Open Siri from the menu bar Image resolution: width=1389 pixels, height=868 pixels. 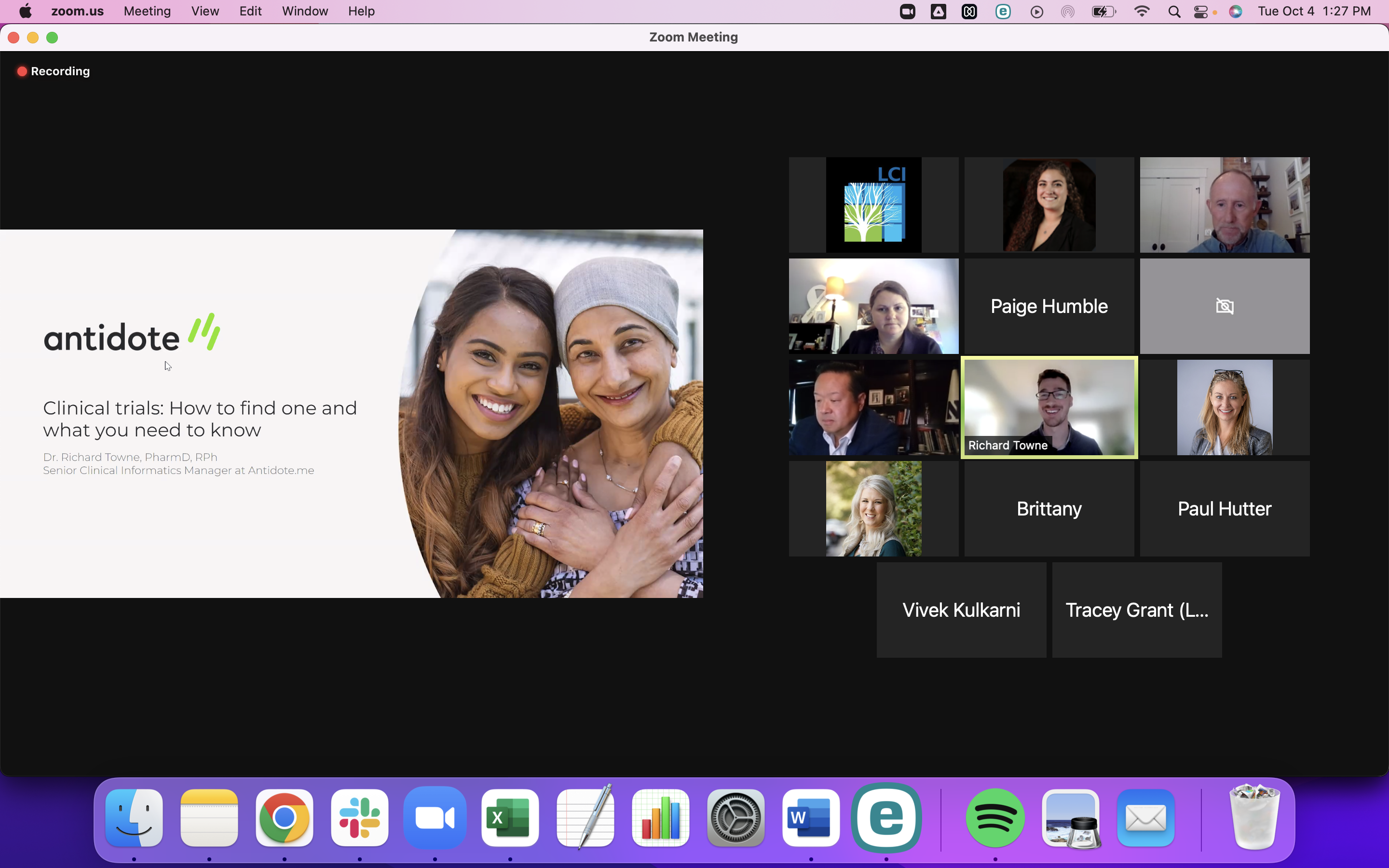tap(1235, 12)
